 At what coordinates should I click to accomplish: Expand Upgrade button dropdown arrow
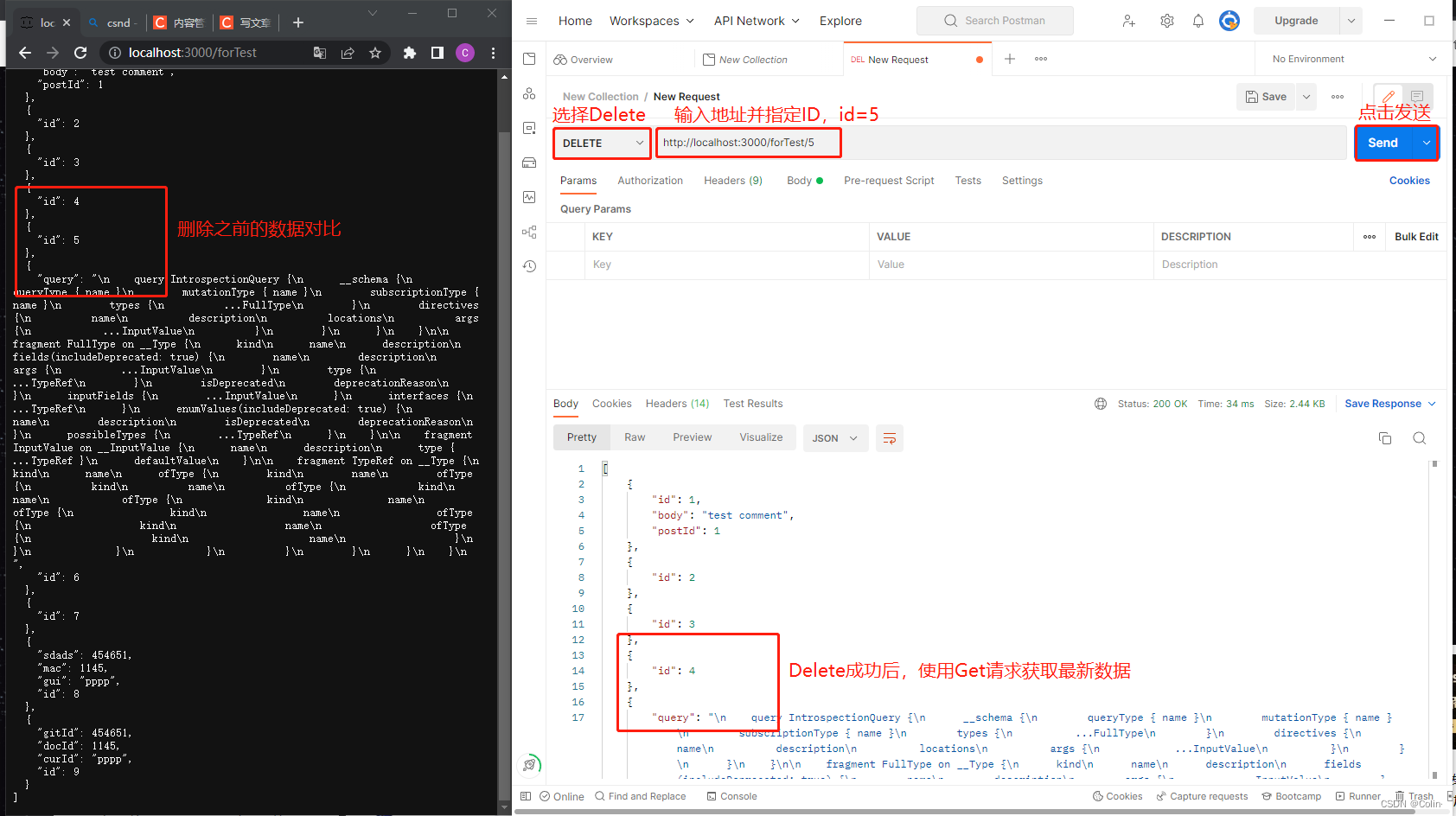point(1351,21)
